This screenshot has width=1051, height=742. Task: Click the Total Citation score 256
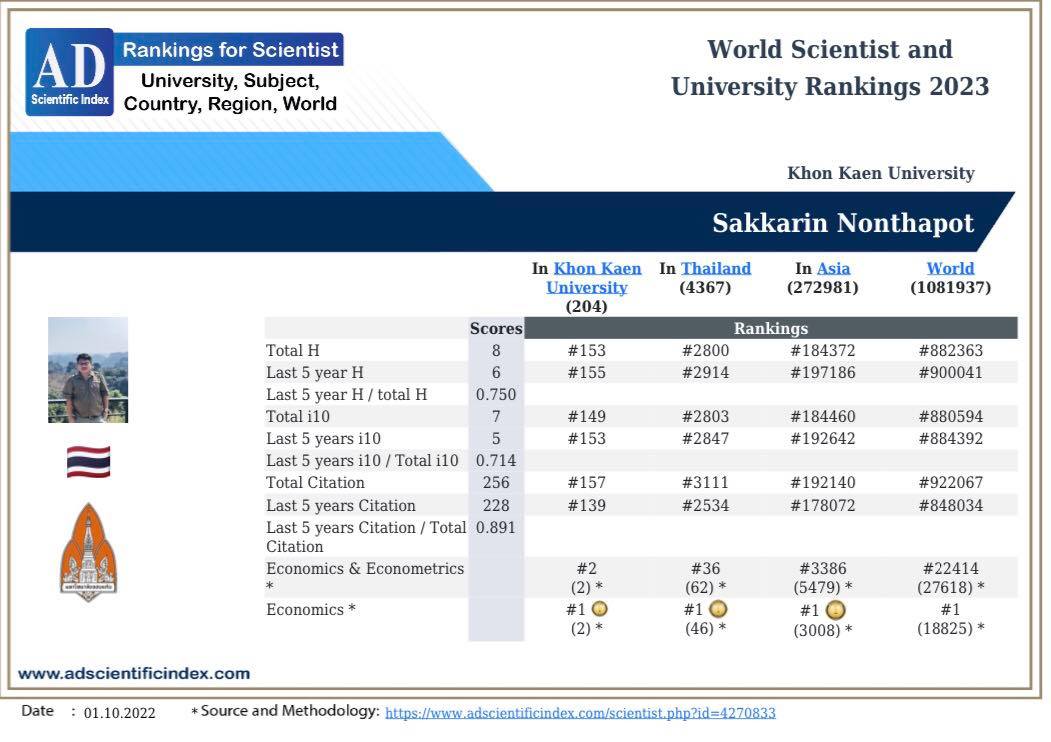point(496,483)
